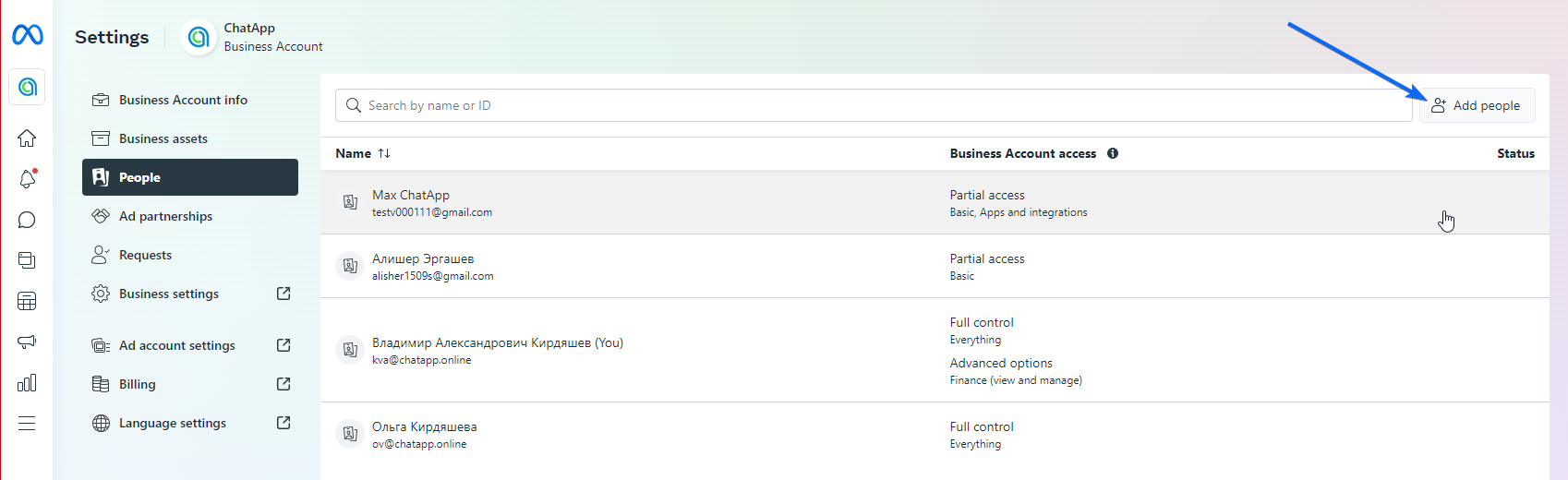This screenshot has height=480, width=1568.
Task: Open notifications bell icon
Action: pyautogui.click(x=27, y=178)
